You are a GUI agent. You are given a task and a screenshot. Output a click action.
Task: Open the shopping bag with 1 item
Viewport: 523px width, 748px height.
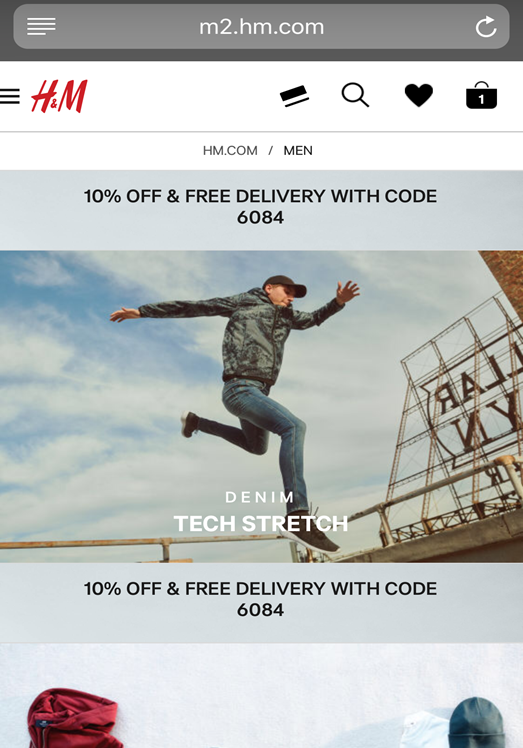point(481,95)
